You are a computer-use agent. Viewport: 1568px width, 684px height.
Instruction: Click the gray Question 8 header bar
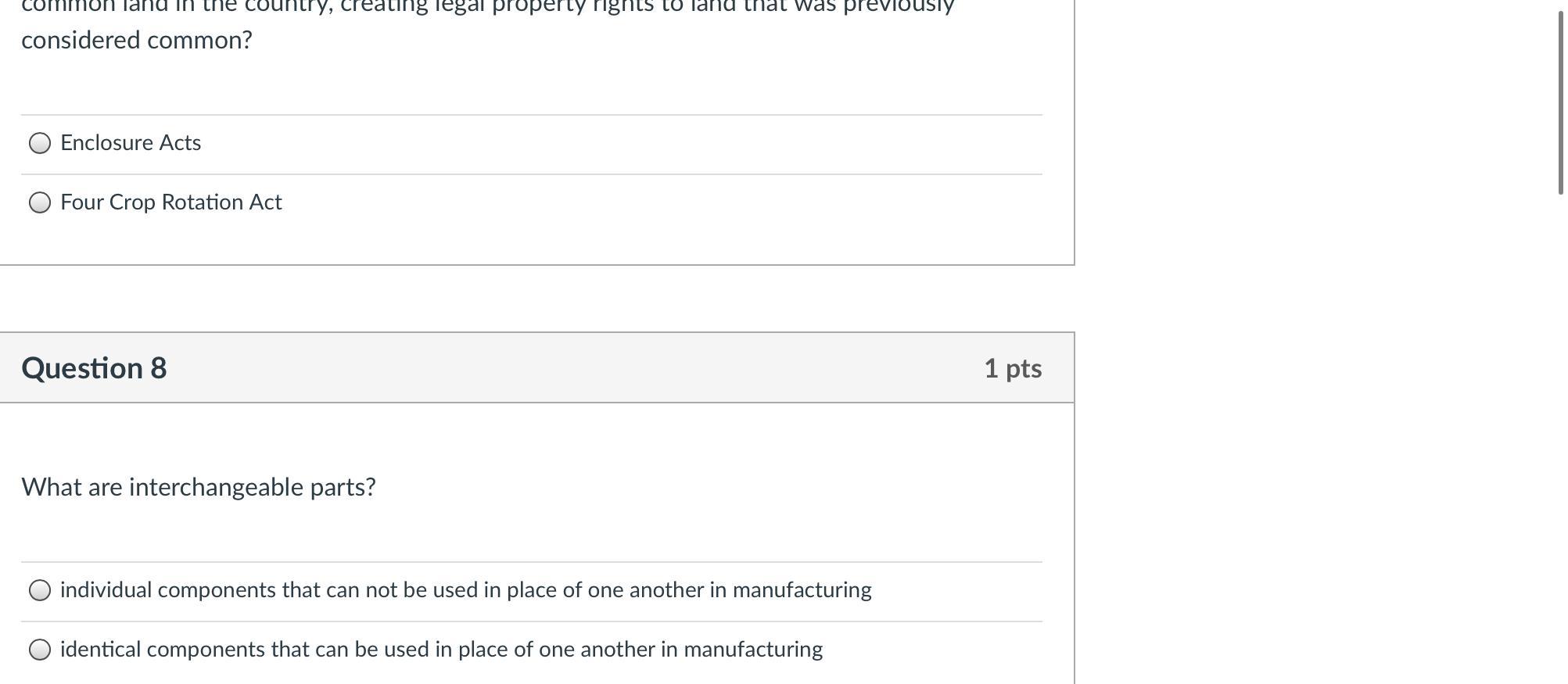coord(547,368)
